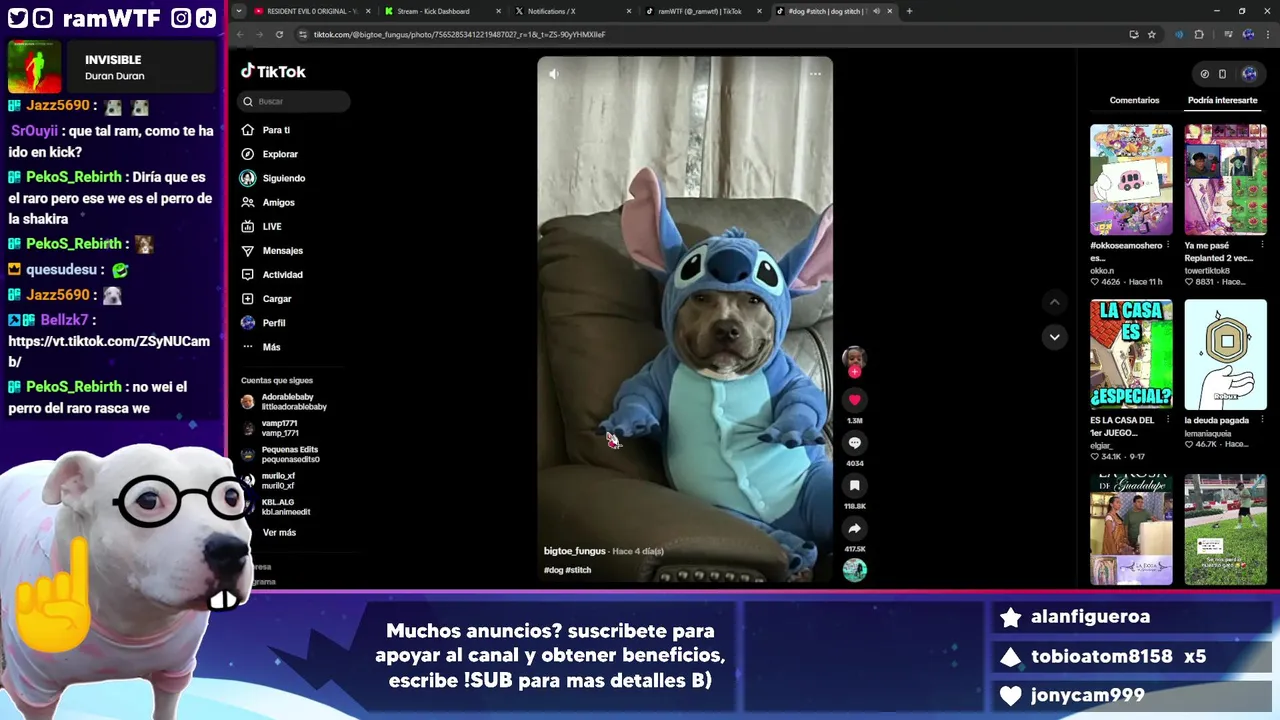Open LA CASA ES ESPECIAL thumbnail

[x=1131, y=354]
